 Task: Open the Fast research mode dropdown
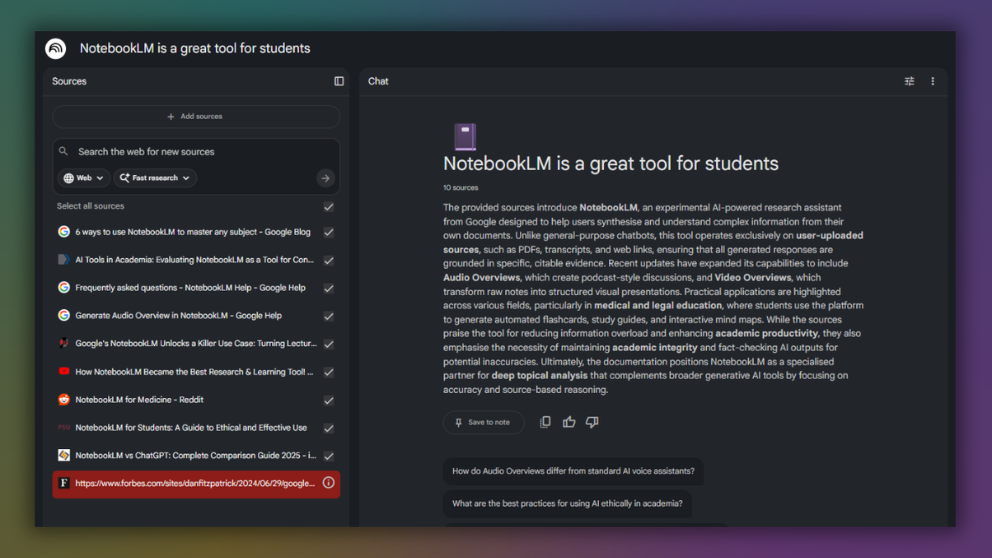point(155,178)
